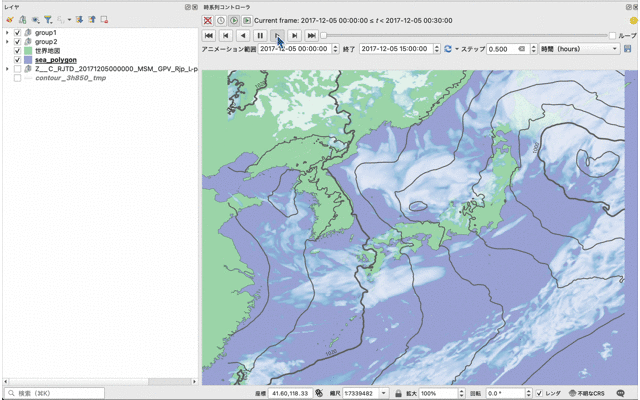Play the animation forward
640x400 pixels.
[x=277, y=36]
